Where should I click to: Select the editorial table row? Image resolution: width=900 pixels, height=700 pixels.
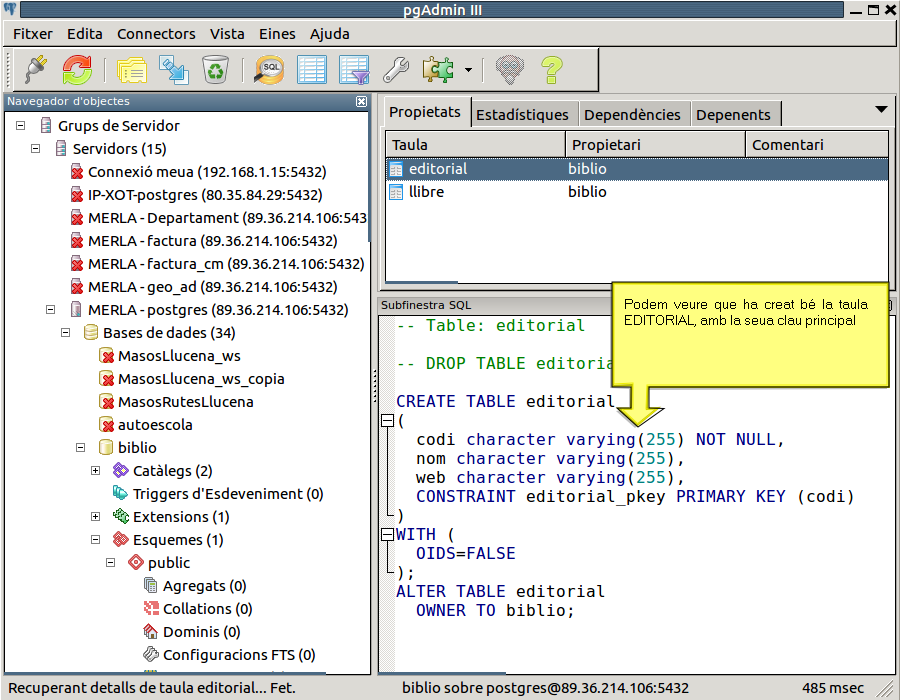click(637, 169)
